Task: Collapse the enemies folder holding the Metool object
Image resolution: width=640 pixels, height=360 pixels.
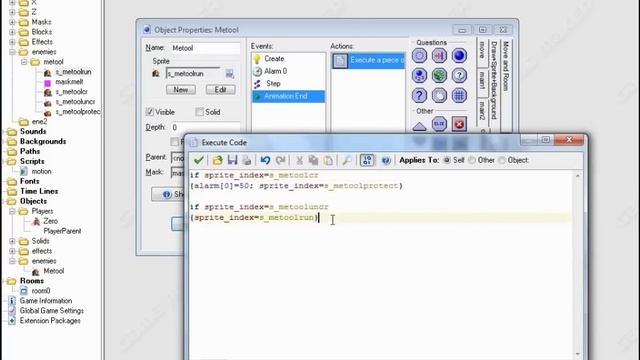Action: coord(12,261)
